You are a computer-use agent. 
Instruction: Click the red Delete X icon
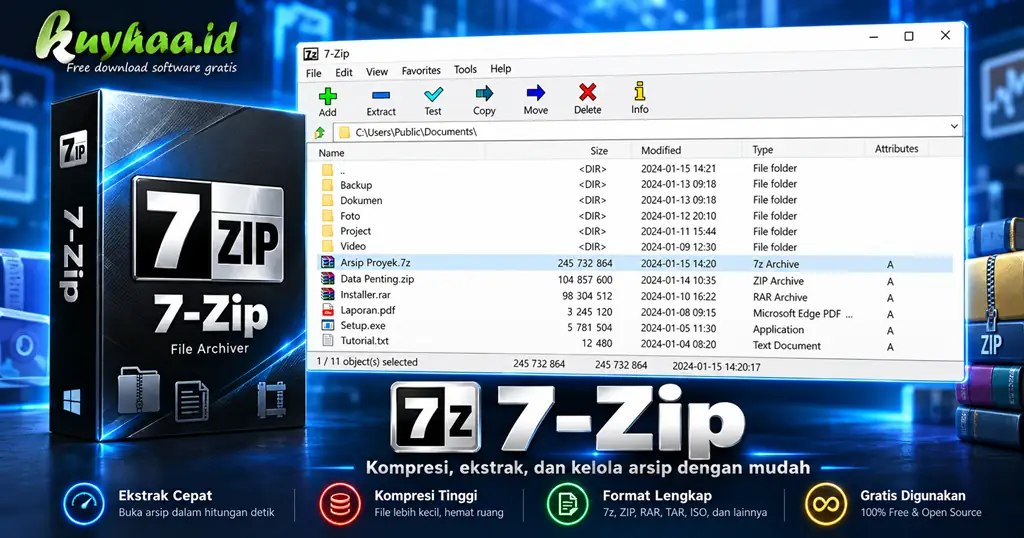587,93
